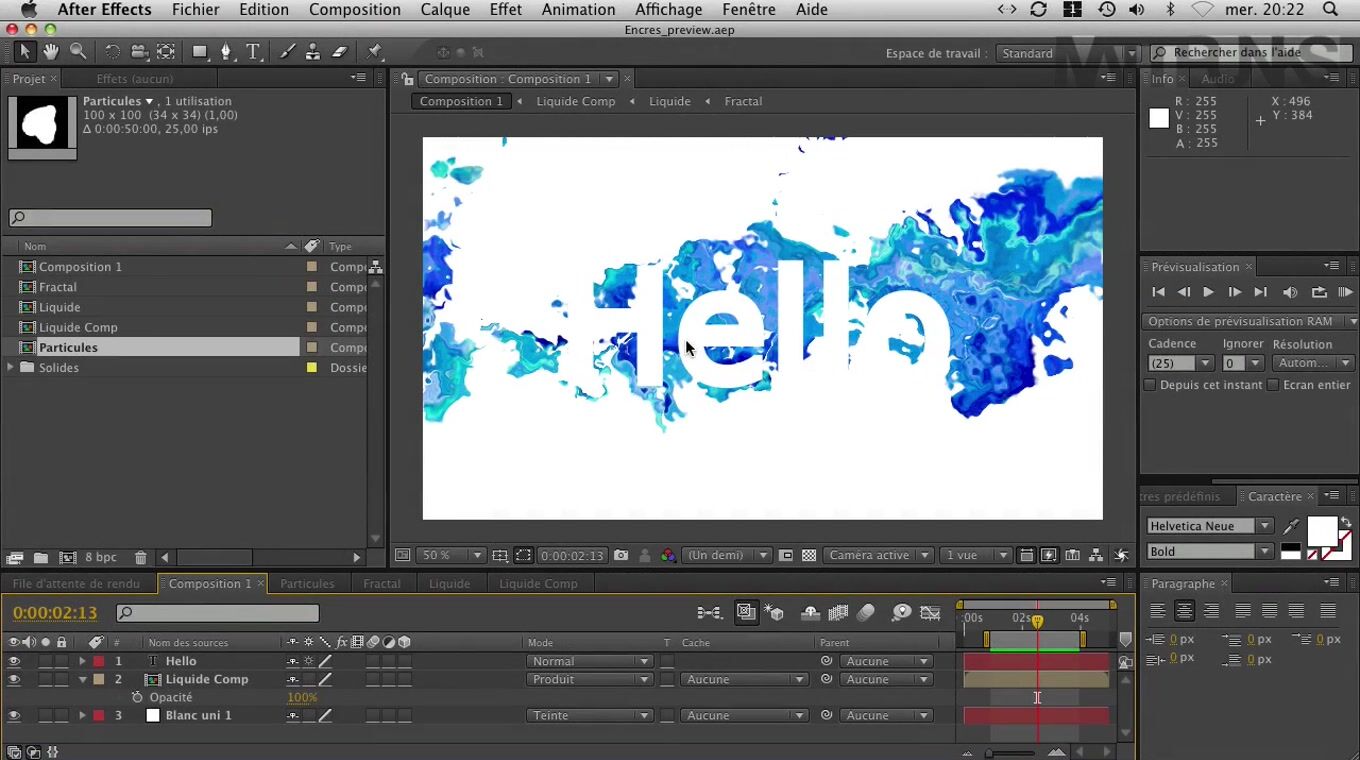Click the project panel search field
This screenshot has height=760, width=1360.
coord(110,218)
